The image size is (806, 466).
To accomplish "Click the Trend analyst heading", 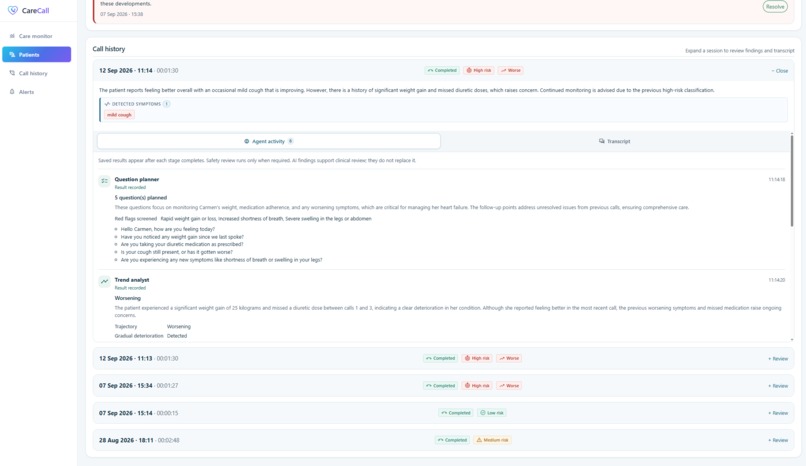I will pyautogui.click(x=132, y=280).
